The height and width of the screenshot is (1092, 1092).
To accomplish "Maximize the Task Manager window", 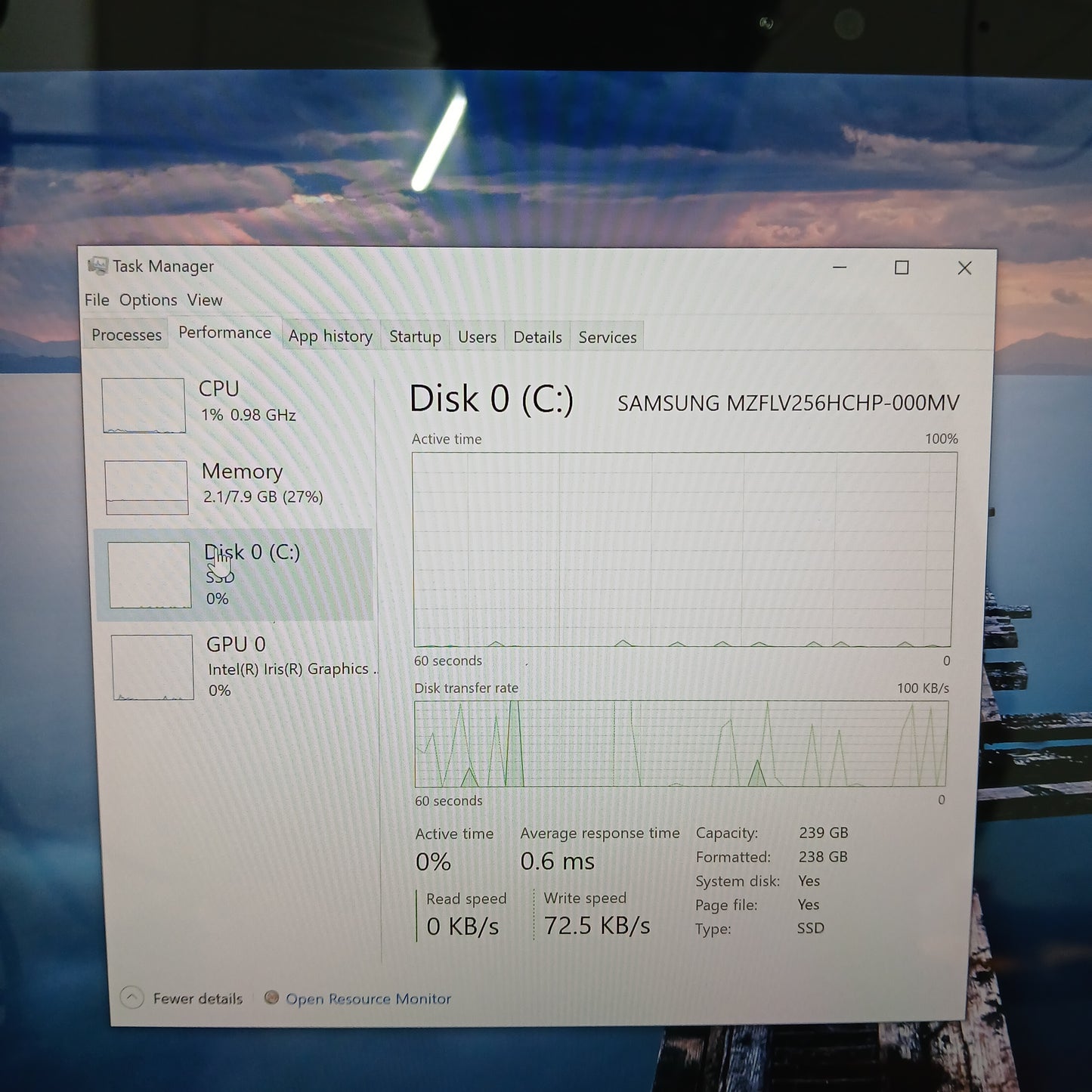I will click(902, 268).
